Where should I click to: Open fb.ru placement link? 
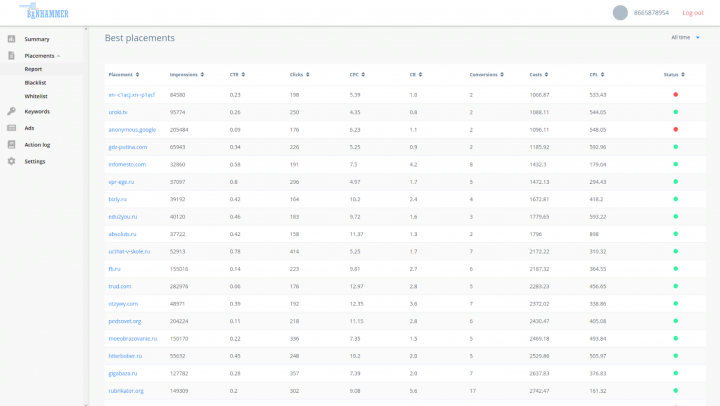[114, 269]
